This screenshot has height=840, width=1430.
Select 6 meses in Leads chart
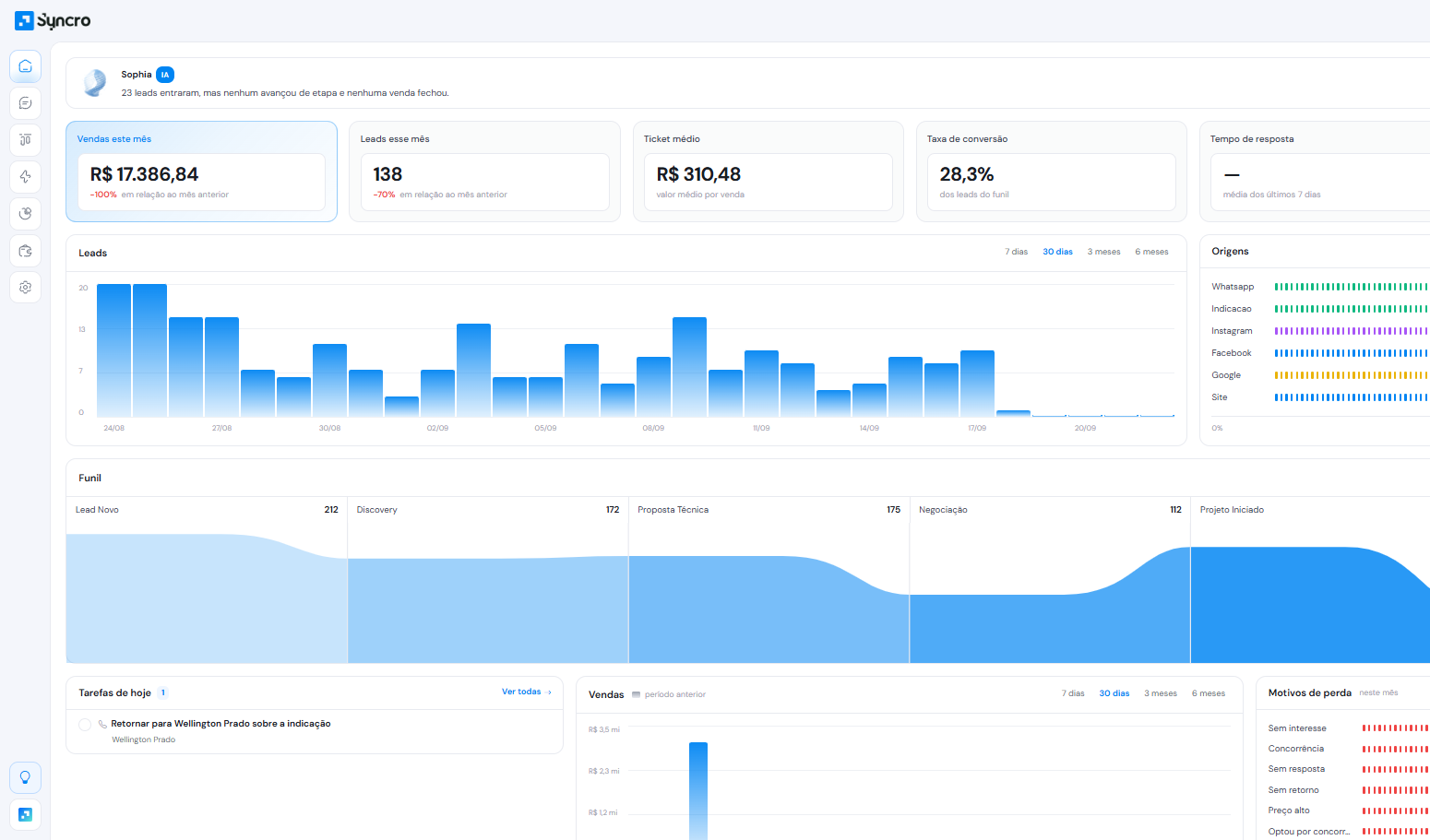tap(1151, 252)
